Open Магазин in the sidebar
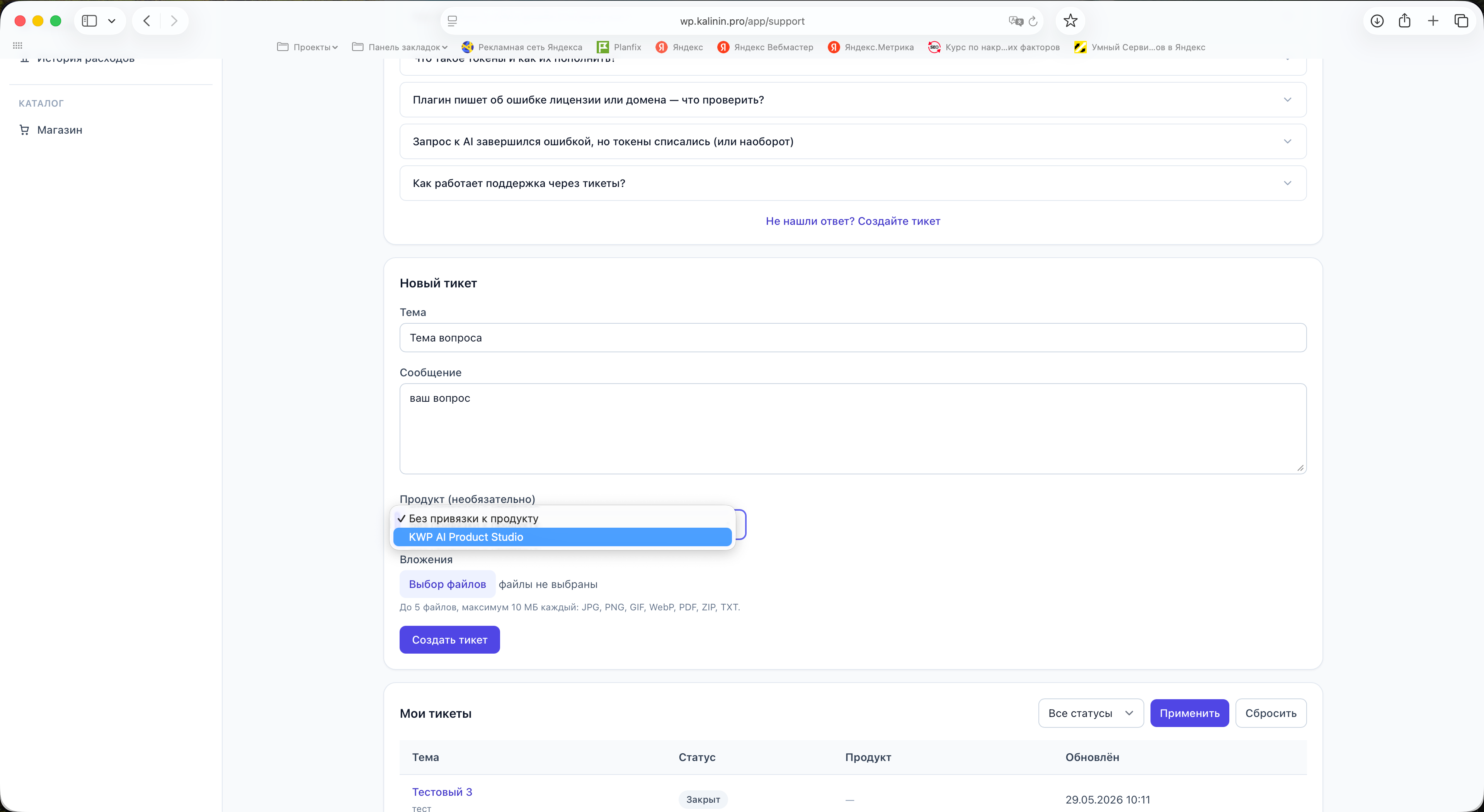The image size is (1484, 812). pos(60,130)
